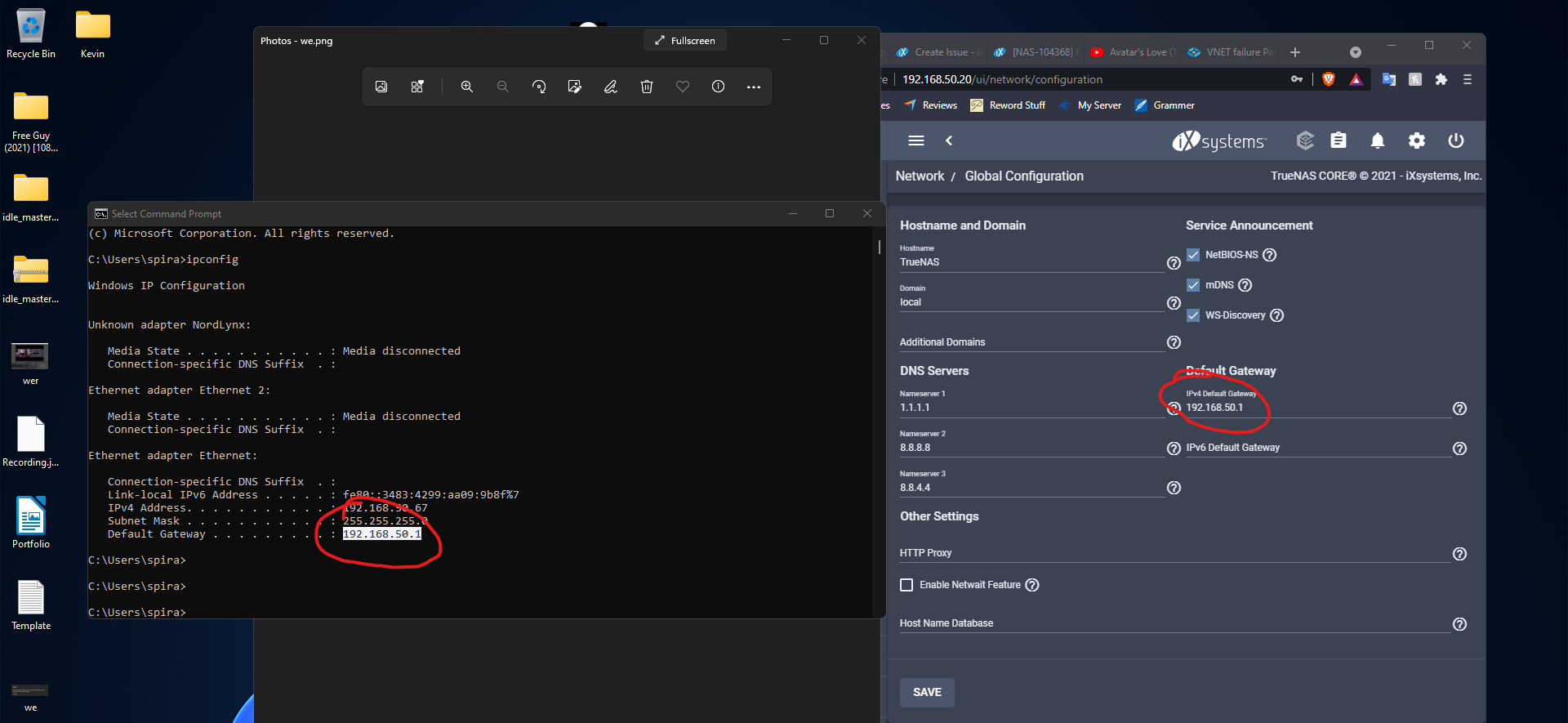Open the Reviews bookmark
This screenshot has height=723, width=1568.
click(x=931, y=105)
